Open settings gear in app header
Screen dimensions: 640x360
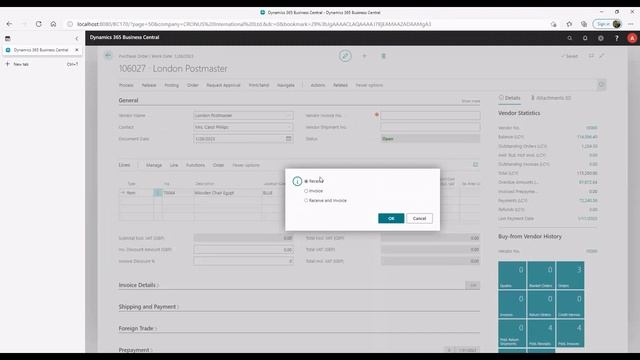[x=601, y=38]
